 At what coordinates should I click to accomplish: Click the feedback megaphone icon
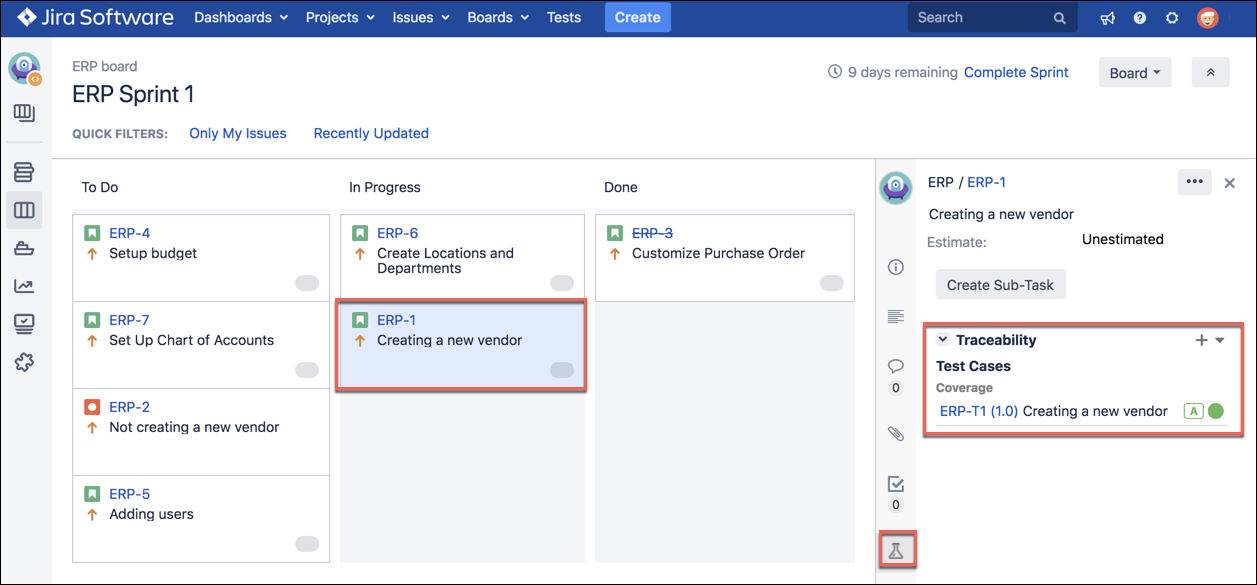(x=1107, y=18)
